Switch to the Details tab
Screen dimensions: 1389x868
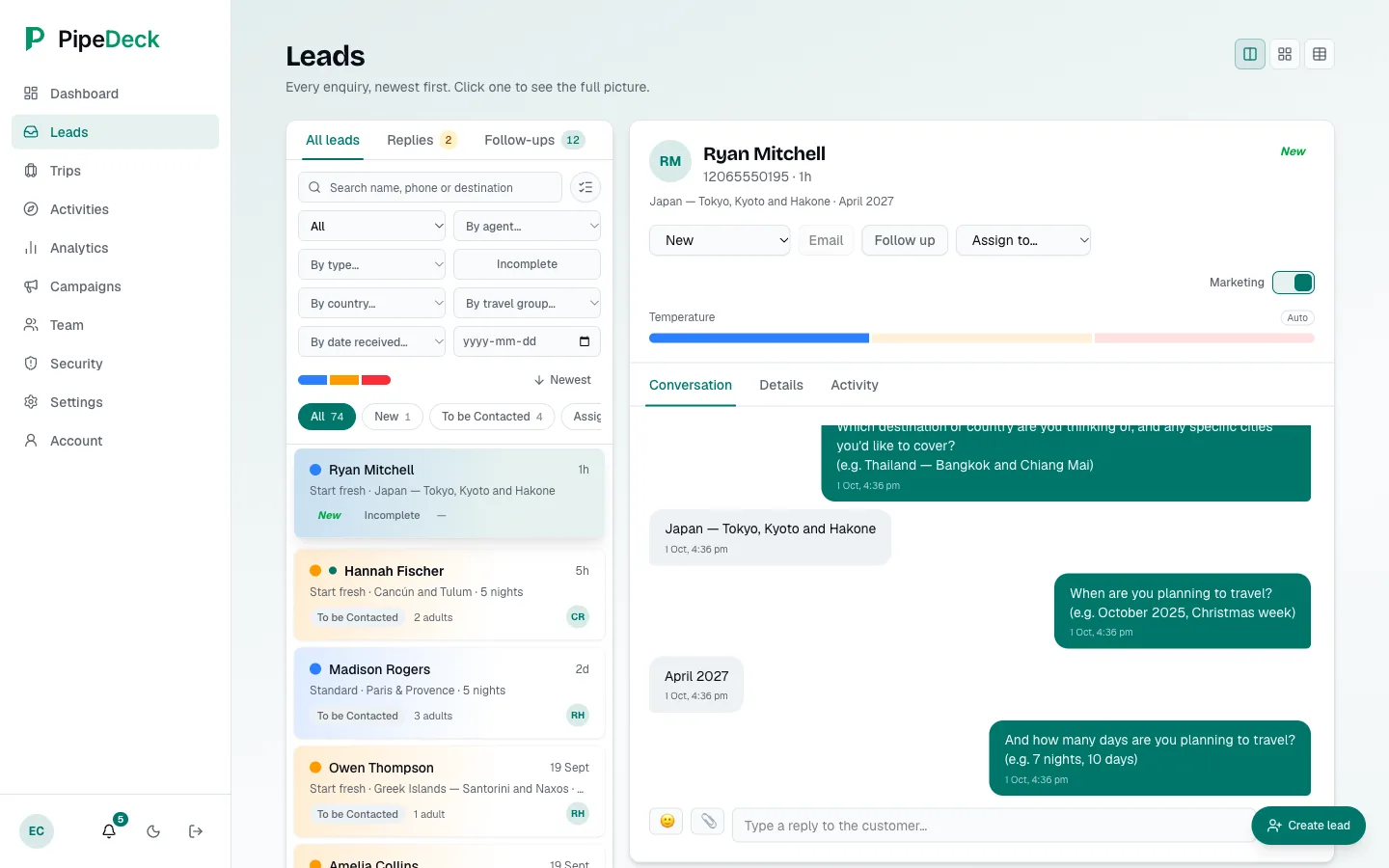[x=781, y=385]
